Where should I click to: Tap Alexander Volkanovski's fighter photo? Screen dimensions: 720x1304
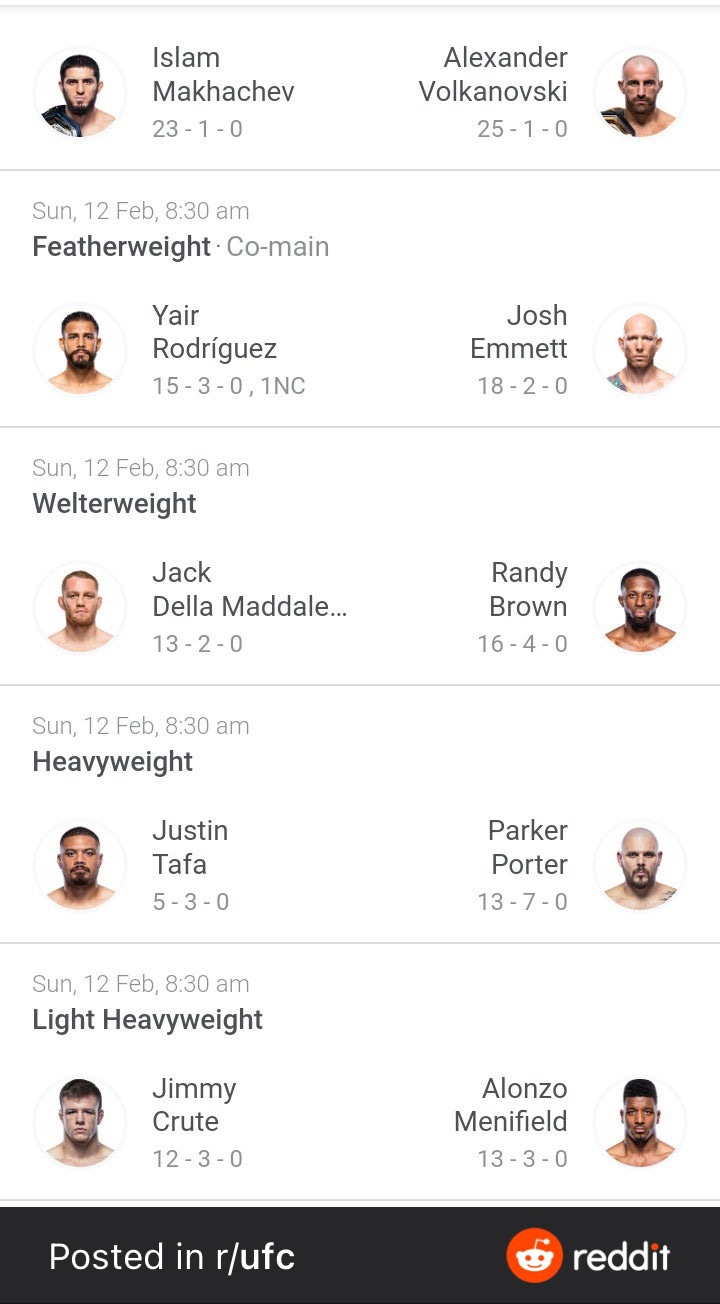click(640, 92)
